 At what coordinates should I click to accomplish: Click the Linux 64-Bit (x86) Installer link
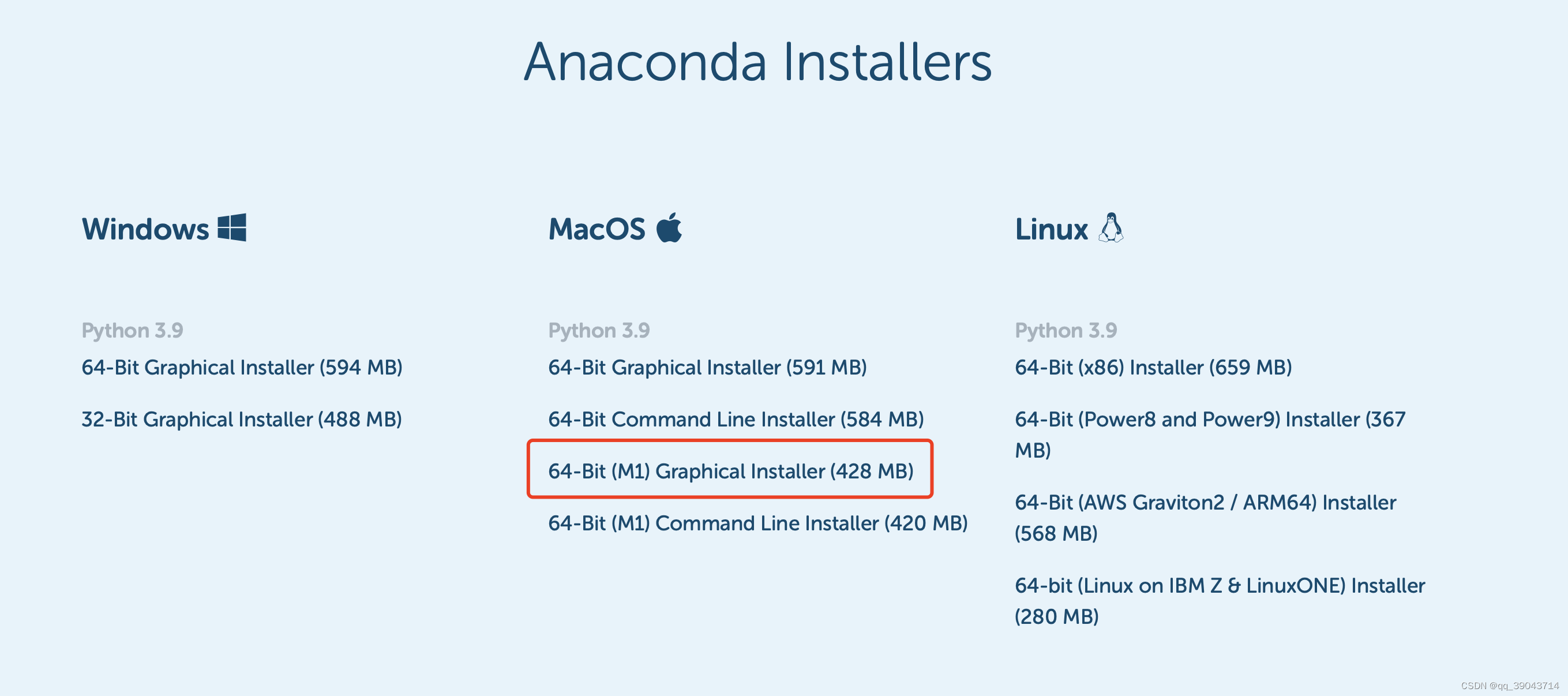tap(1153, 366)
